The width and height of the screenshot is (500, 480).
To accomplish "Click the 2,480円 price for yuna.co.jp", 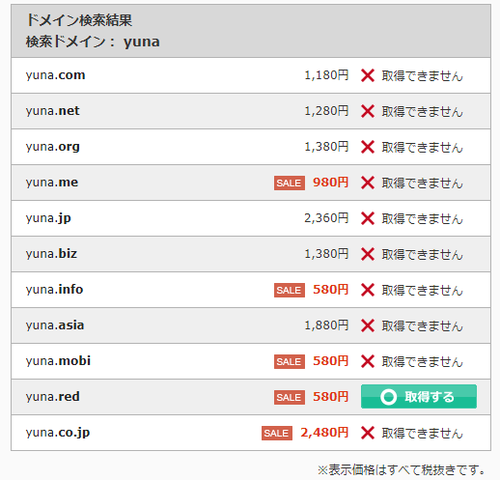I will click(x=324, y=433).
